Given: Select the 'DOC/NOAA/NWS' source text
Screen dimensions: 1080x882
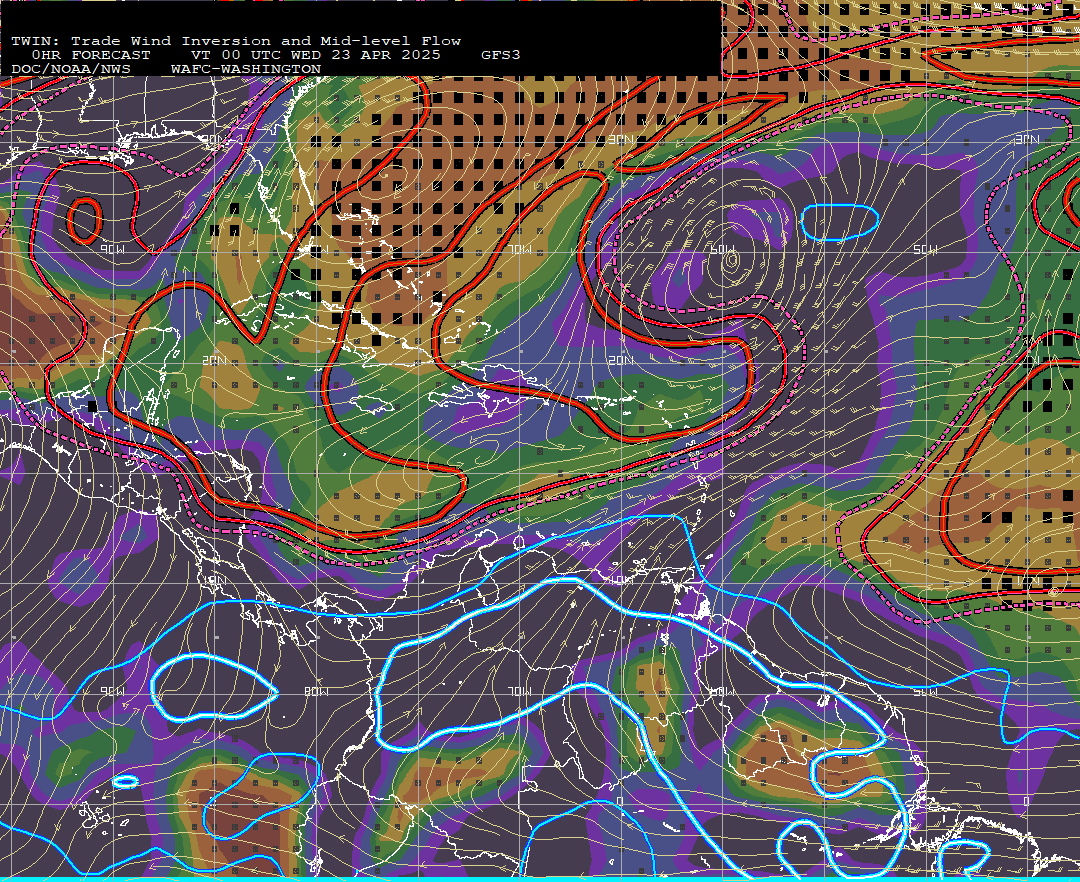Looking at the screenshot, I should [71, 69].
